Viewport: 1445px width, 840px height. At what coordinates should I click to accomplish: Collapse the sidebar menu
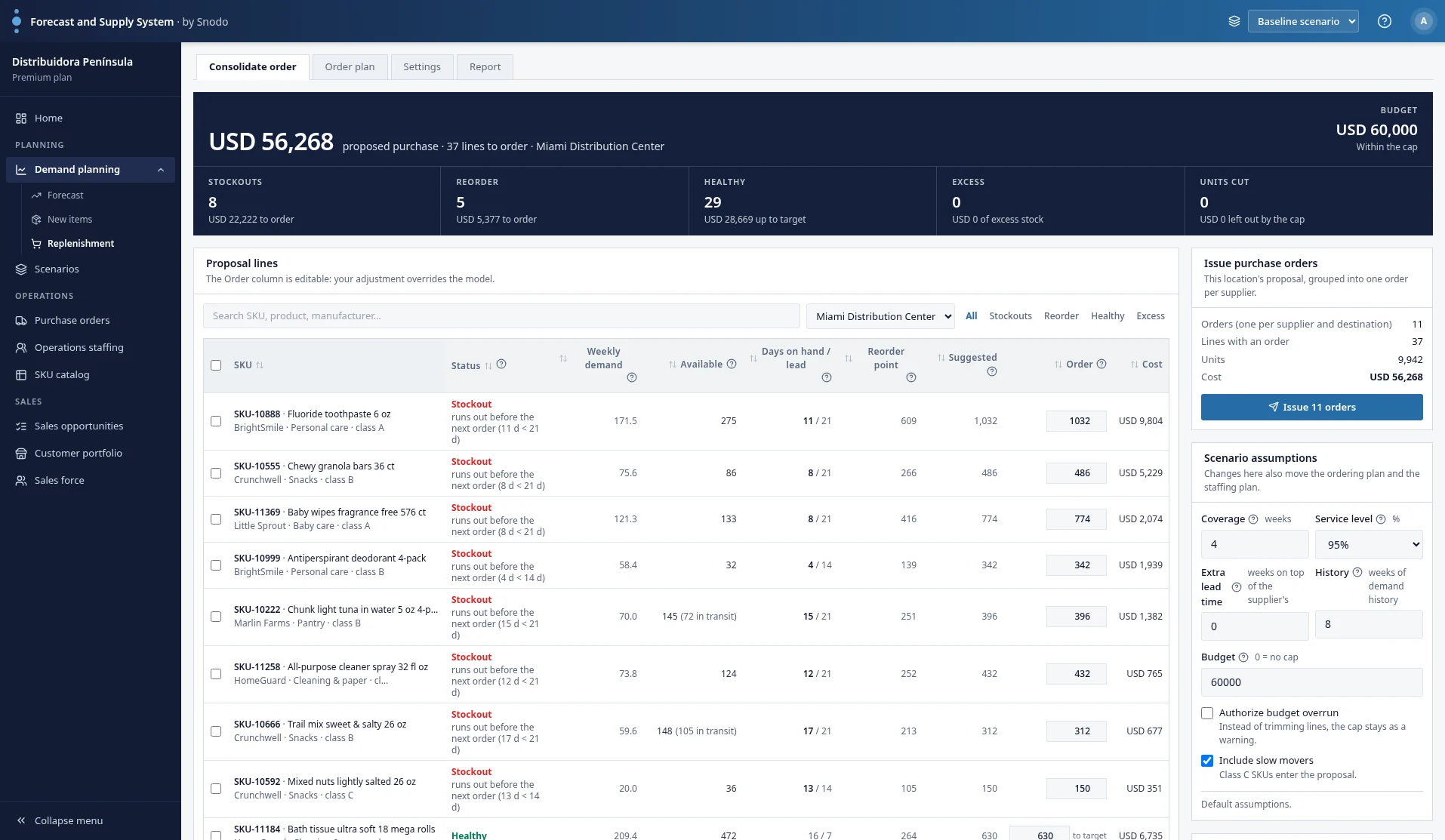pos(60,821)
